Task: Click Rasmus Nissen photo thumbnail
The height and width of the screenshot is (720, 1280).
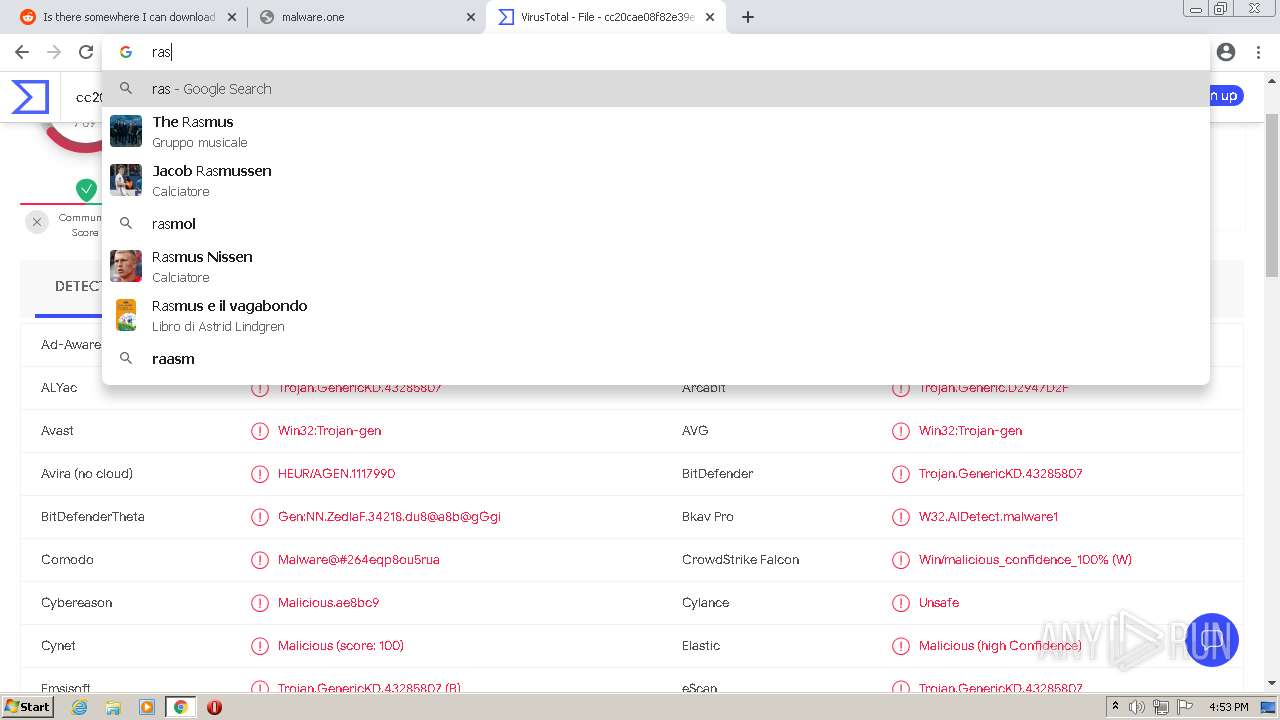Action: [x=126, y=266]
